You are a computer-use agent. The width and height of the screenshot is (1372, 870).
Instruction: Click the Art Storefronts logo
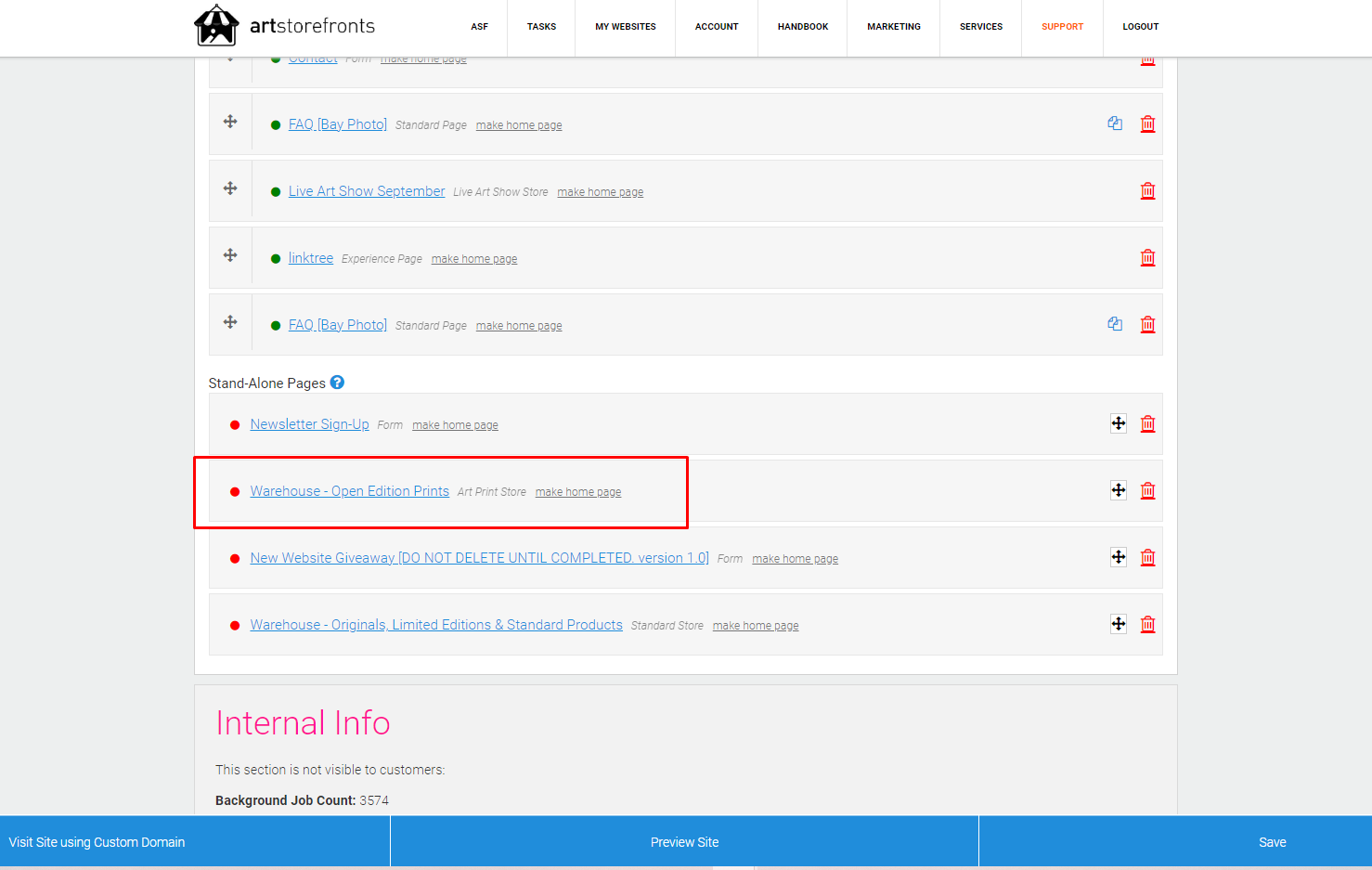285,26
